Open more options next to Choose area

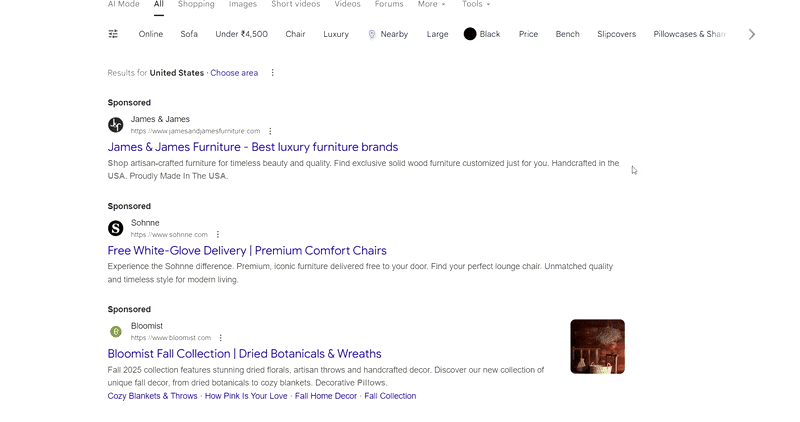[273, 73]
